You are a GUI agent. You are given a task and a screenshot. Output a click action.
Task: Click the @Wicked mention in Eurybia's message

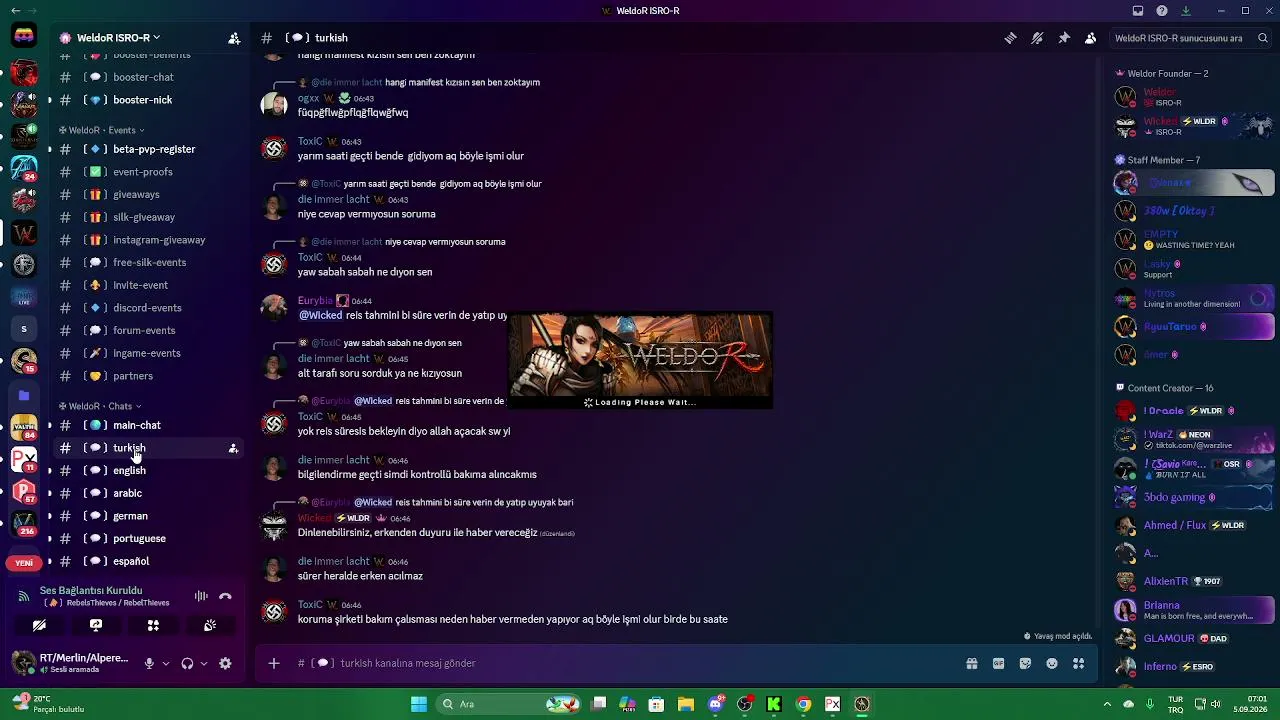click(x=320, y=315)
